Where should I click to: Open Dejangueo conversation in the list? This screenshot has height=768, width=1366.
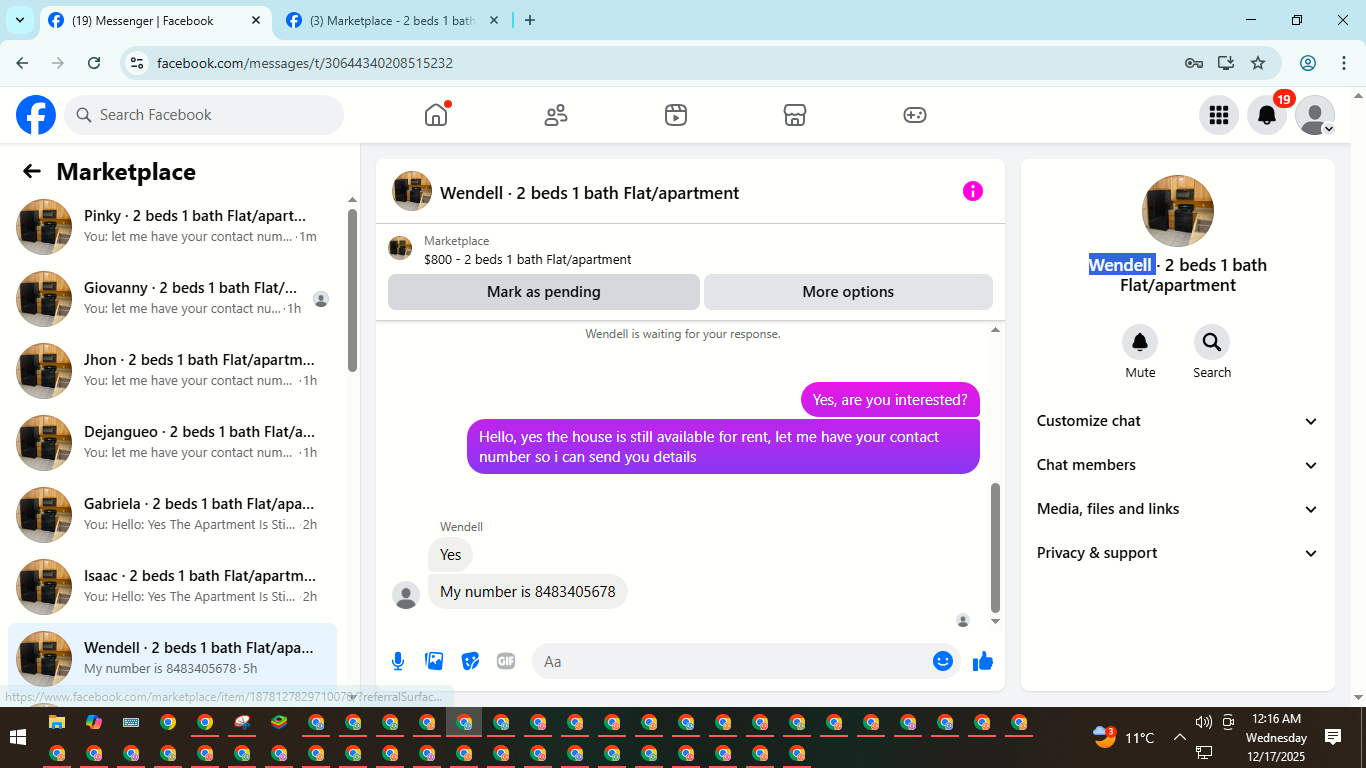coord(172,443)
